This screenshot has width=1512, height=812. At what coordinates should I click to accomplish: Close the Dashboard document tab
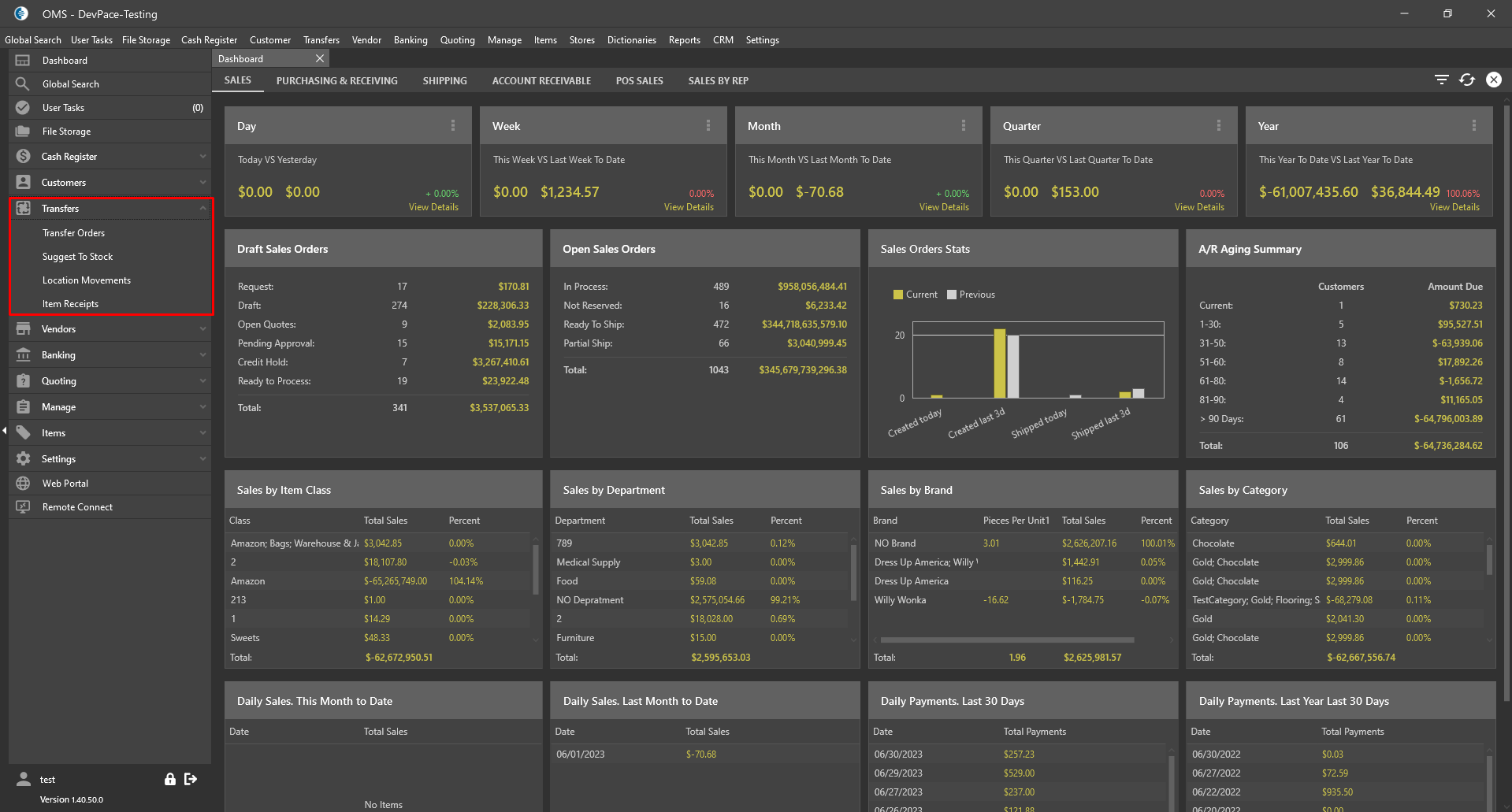pos(319,58)
